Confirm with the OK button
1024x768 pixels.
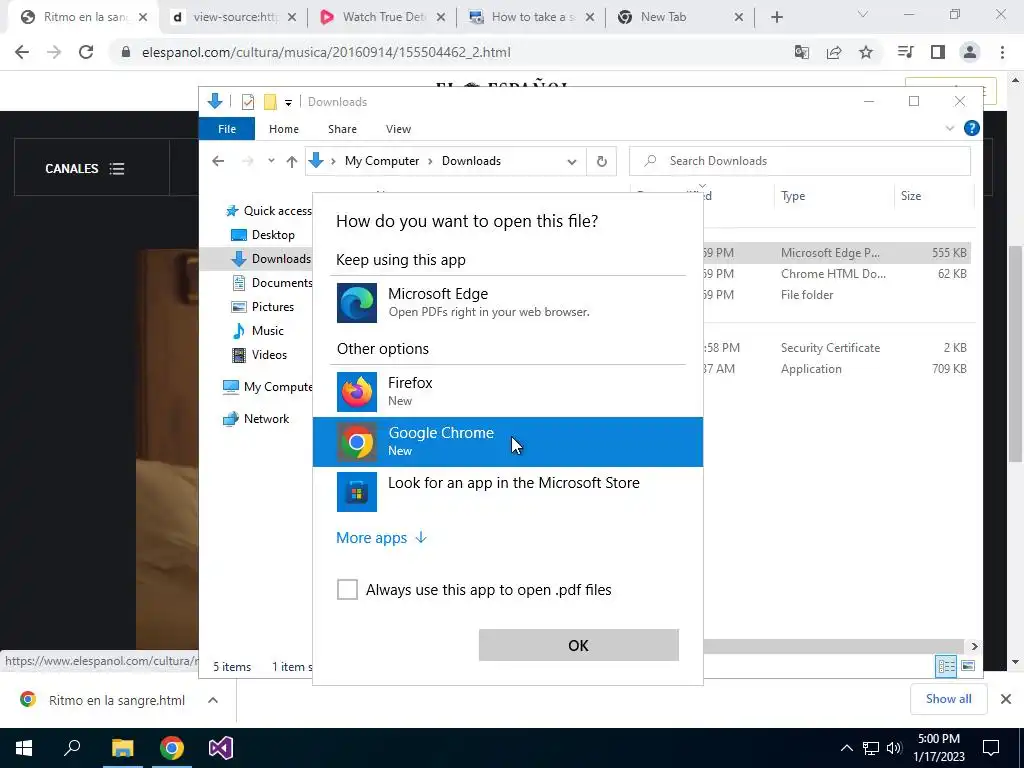click(579, 645)
